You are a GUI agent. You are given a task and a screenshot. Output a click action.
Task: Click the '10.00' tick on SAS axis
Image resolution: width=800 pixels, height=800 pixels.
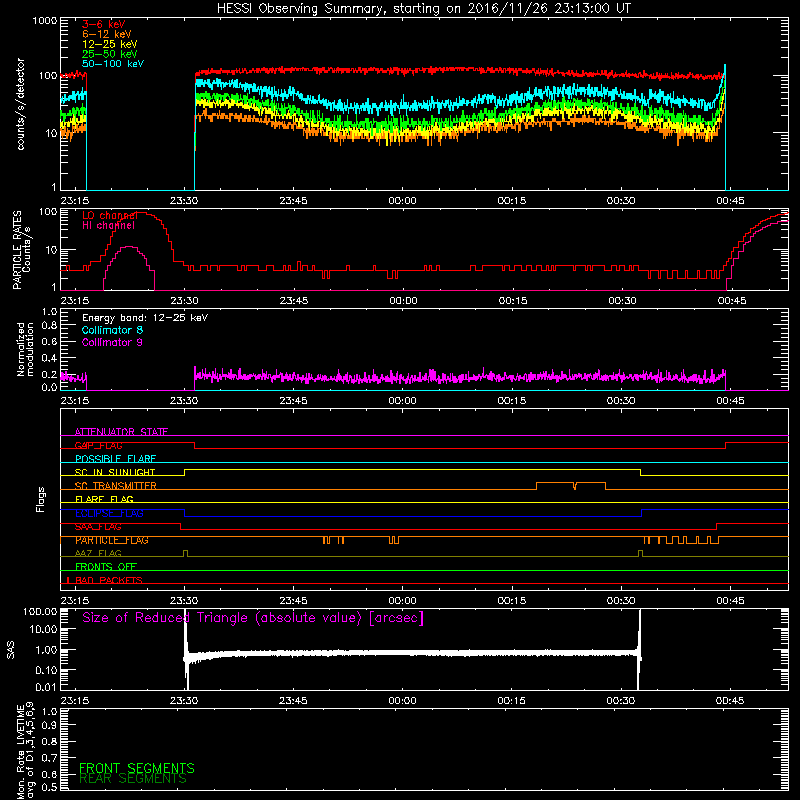[x=43, y=629]
